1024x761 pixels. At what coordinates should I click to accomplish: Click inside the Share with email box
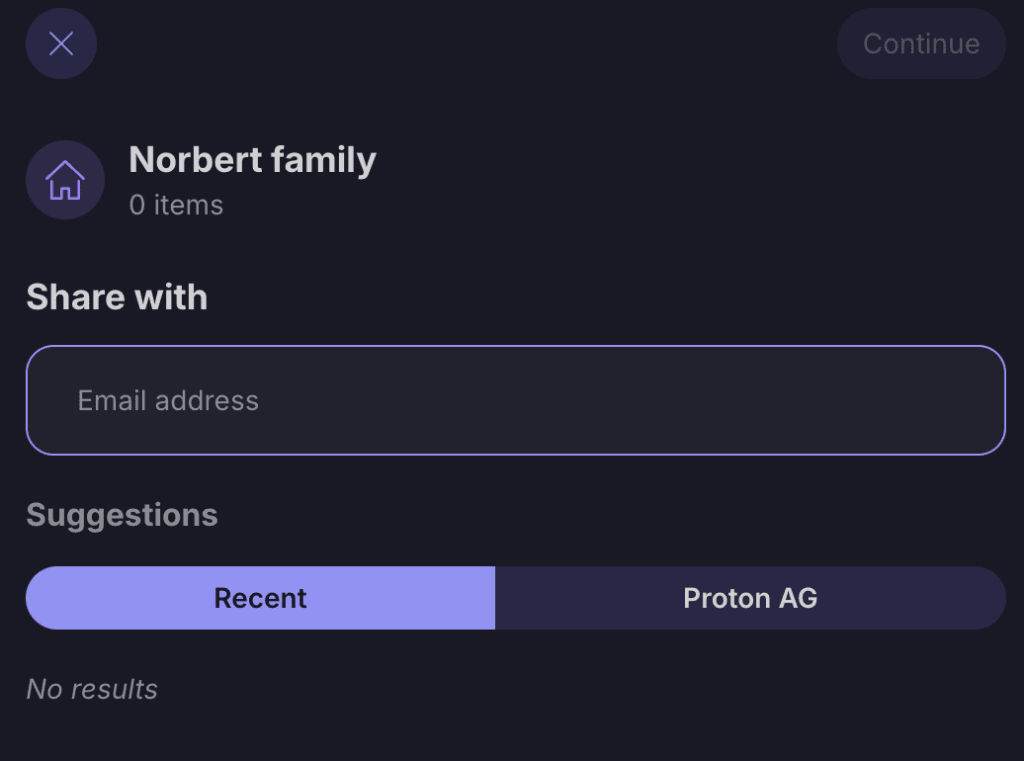515,400
